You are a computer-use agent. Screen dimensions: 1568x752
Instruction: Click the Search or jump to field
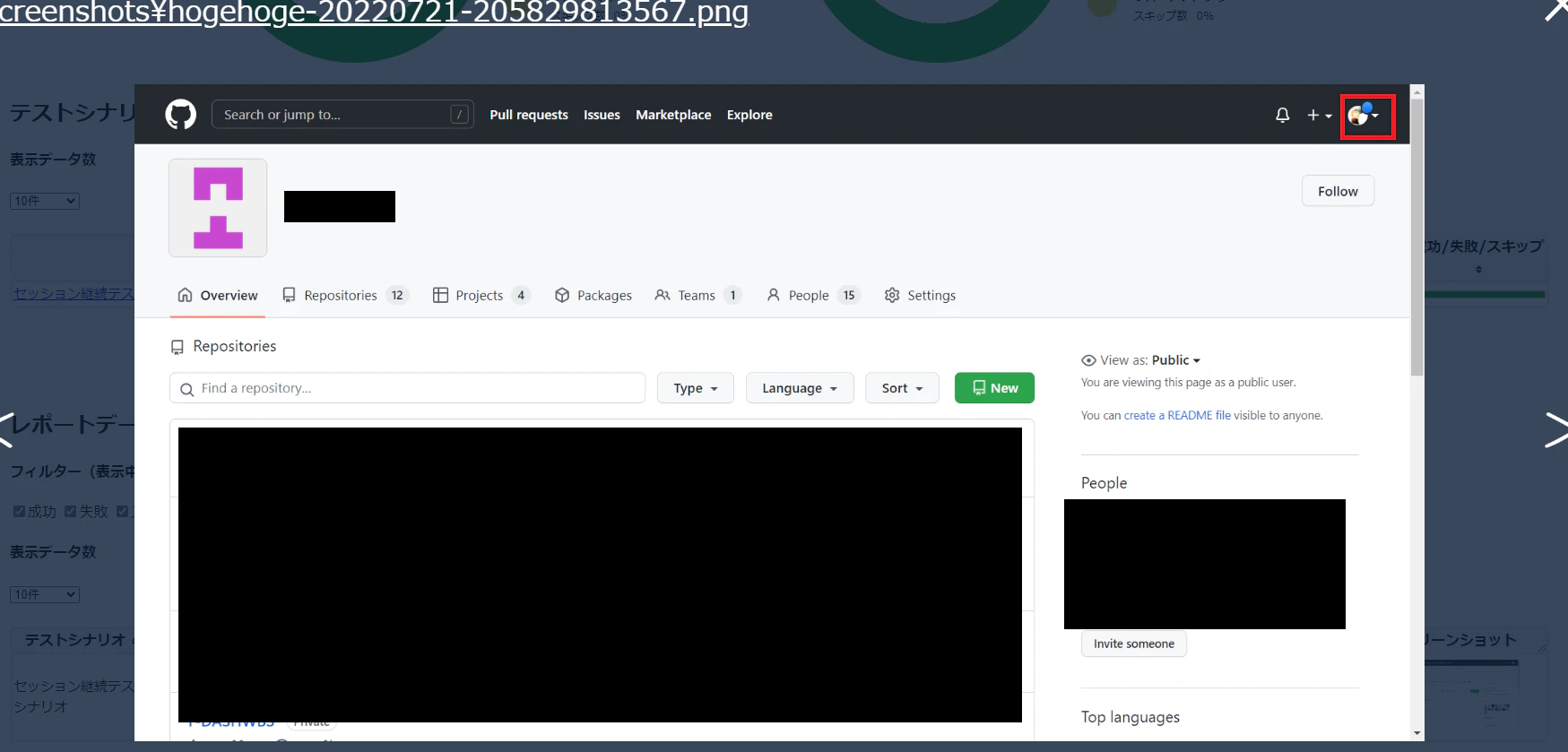[x=342, y=115]
